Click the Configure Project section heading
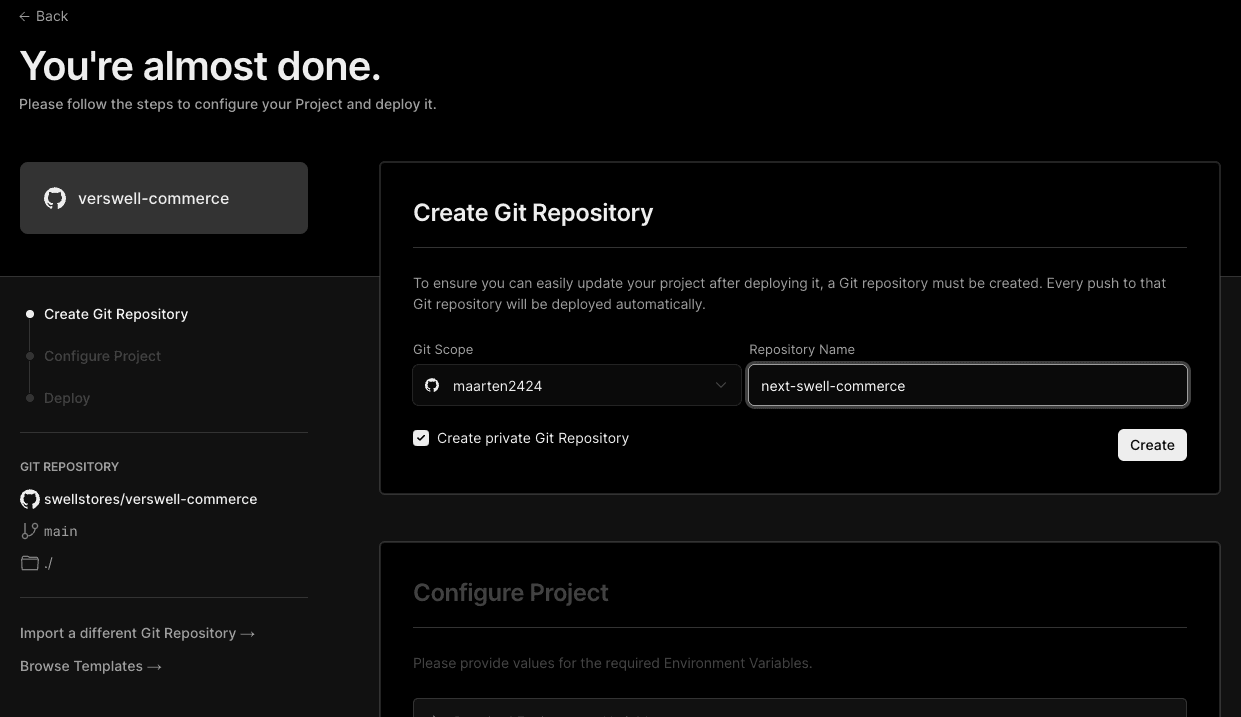Image resolution: width=1241 pixels, height=717 pixels. (x=510, y=592)
